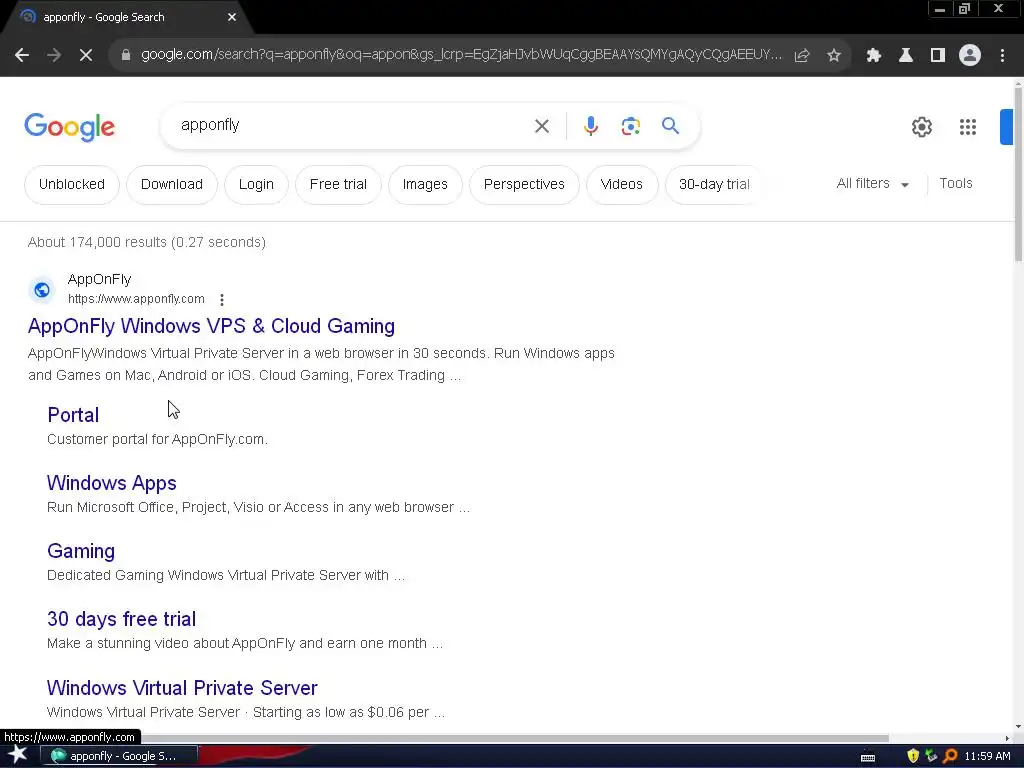This screenshot has width=1024, height=768.
Task: Open Google quick settings gear
Action: click(x=921, y=127)
